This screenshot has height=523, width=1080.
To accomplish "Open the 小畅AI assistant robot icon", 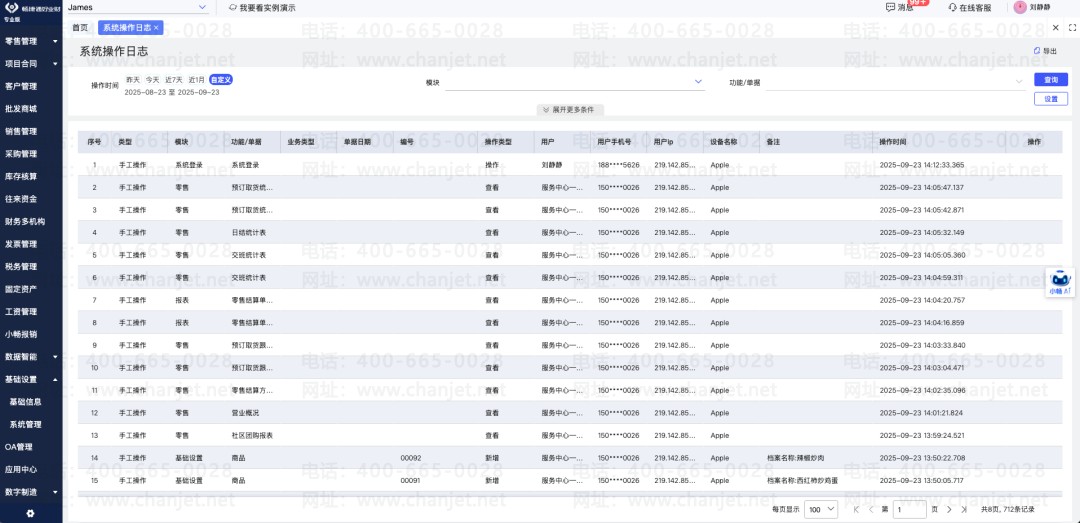I will pyautogui.click(x=1059, y=282).
